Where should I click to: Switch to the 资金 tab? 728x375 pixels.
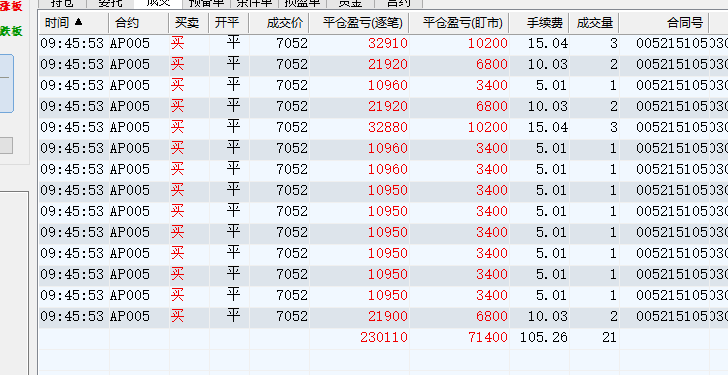coord(350,3)
